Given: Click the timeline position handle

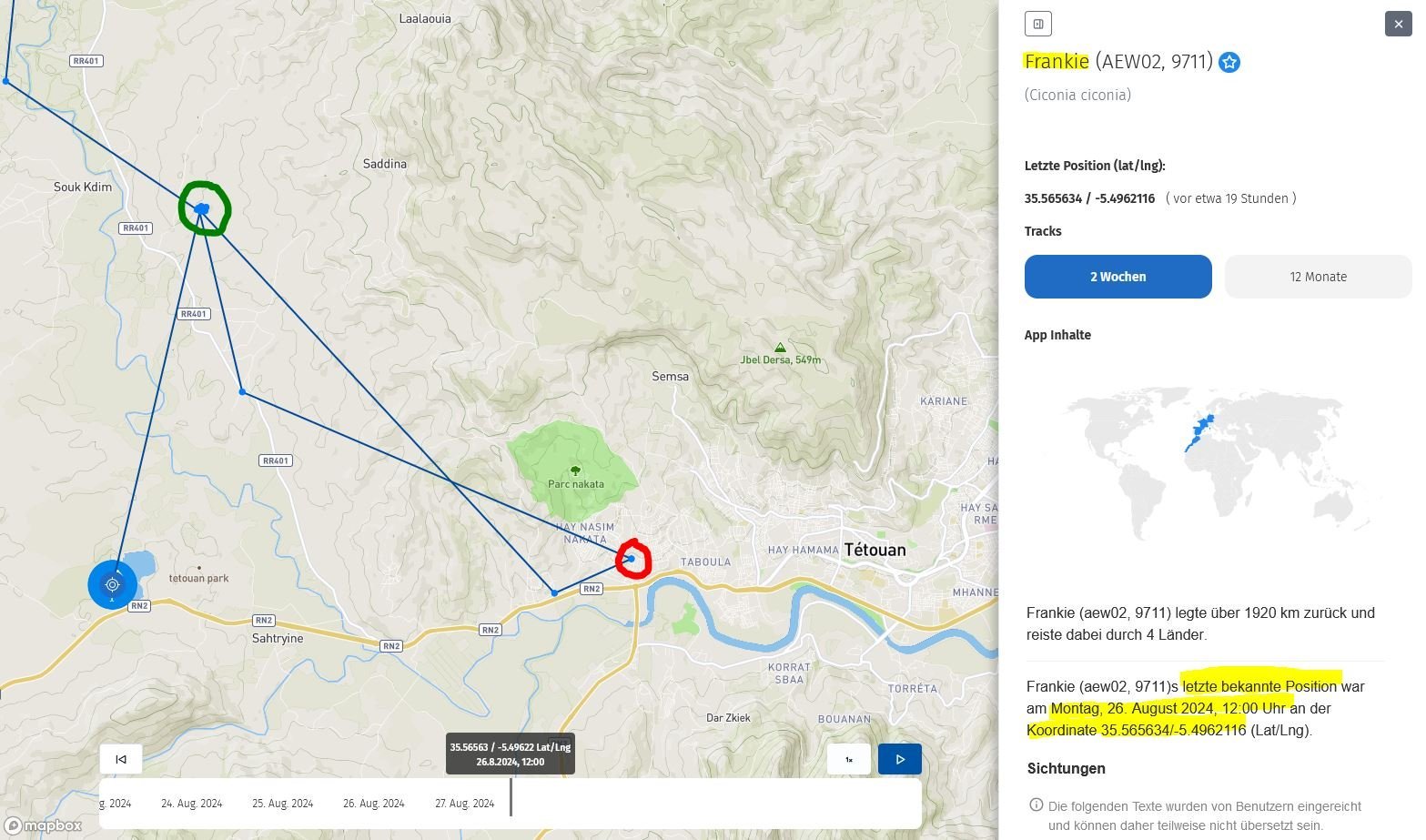Looking at the screenshot, I should click(511, 797).
